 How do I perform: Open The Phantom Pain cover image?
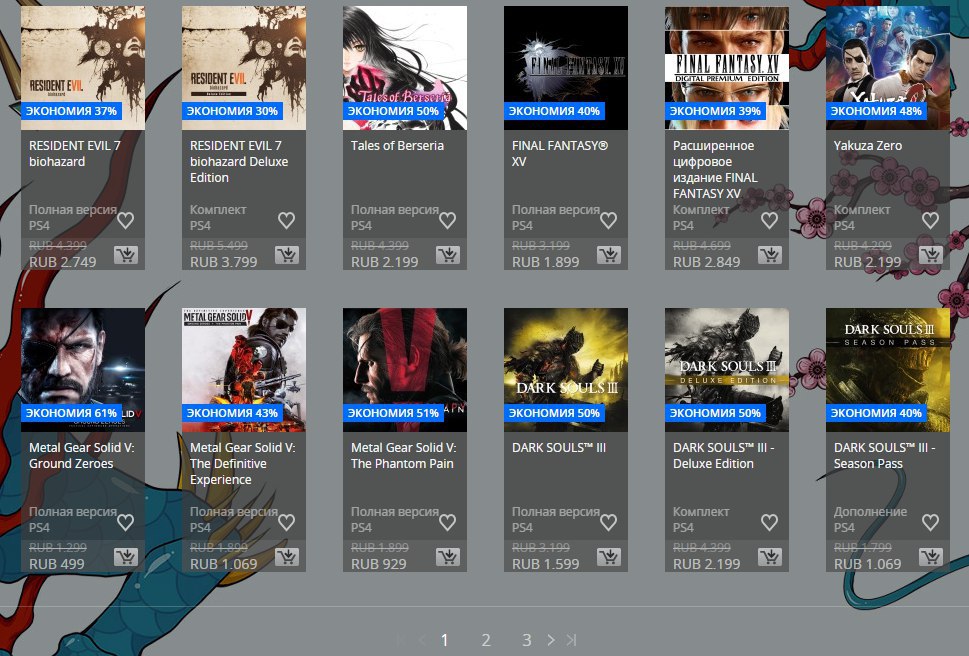point(405,370)
